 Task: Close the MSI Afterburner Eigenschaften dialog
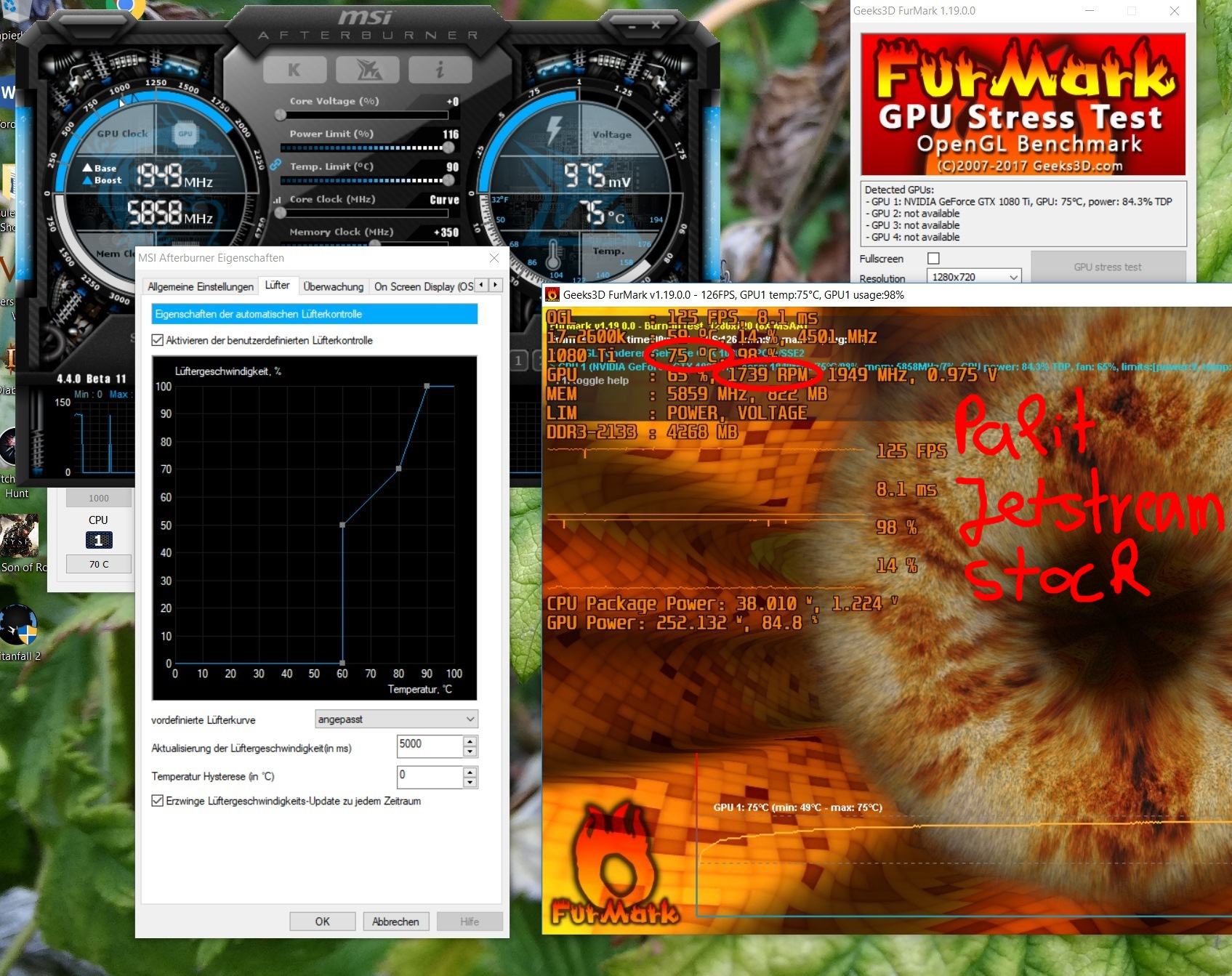(494, 258)
